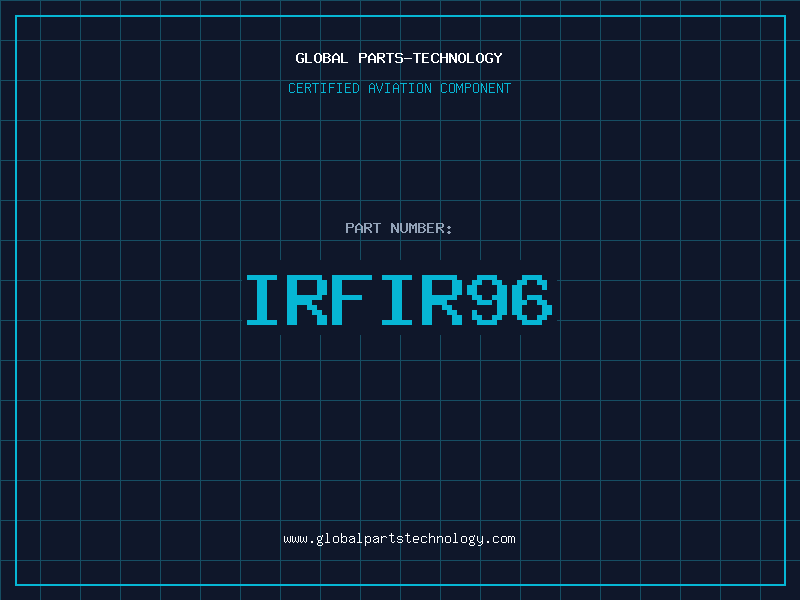Image resolution: width=800 pixels, height=600 pixels.
Task: Click the word PART above the code
Action: [x=364, y=228]
